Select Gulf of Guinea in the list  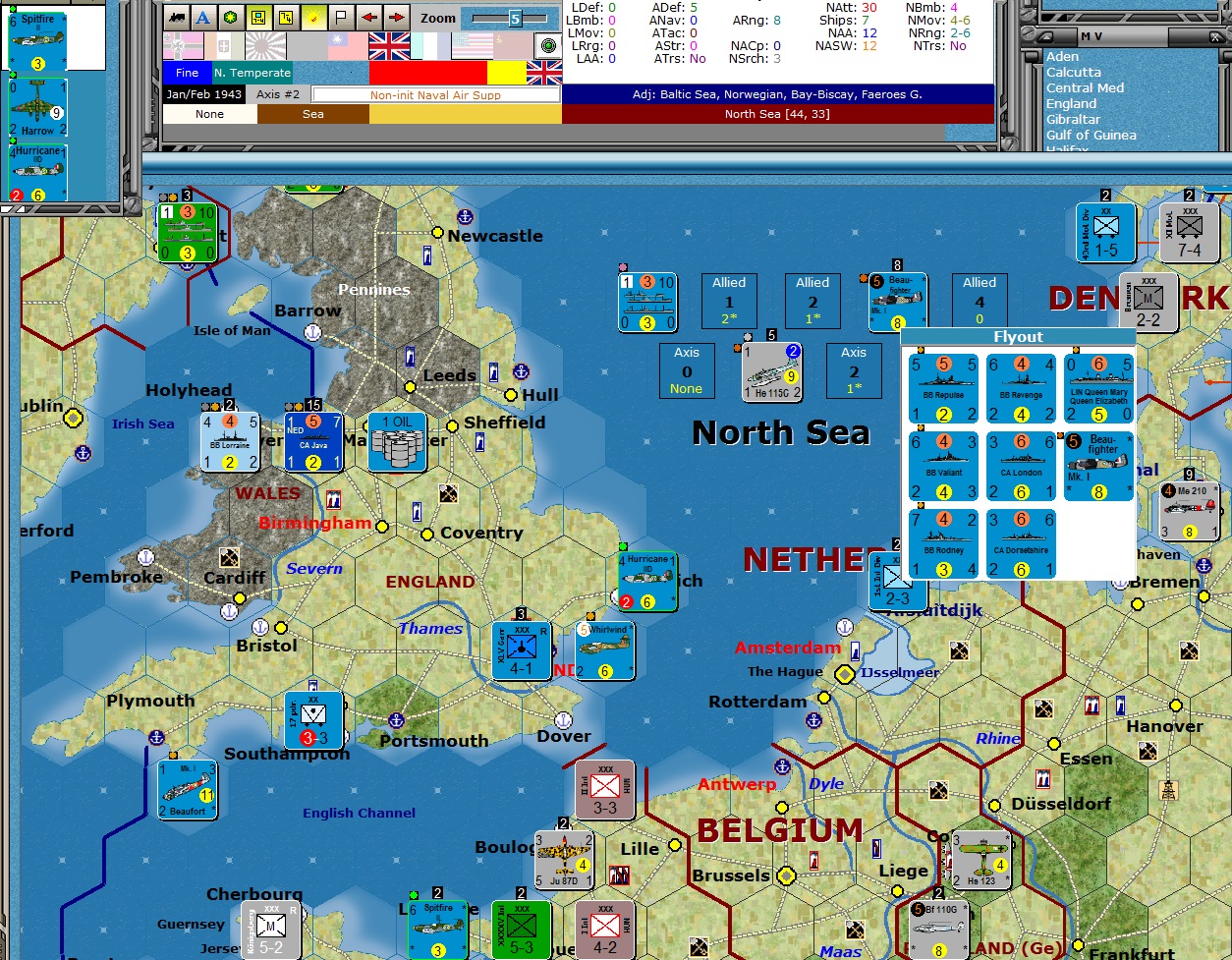(x=1091, y=135)
